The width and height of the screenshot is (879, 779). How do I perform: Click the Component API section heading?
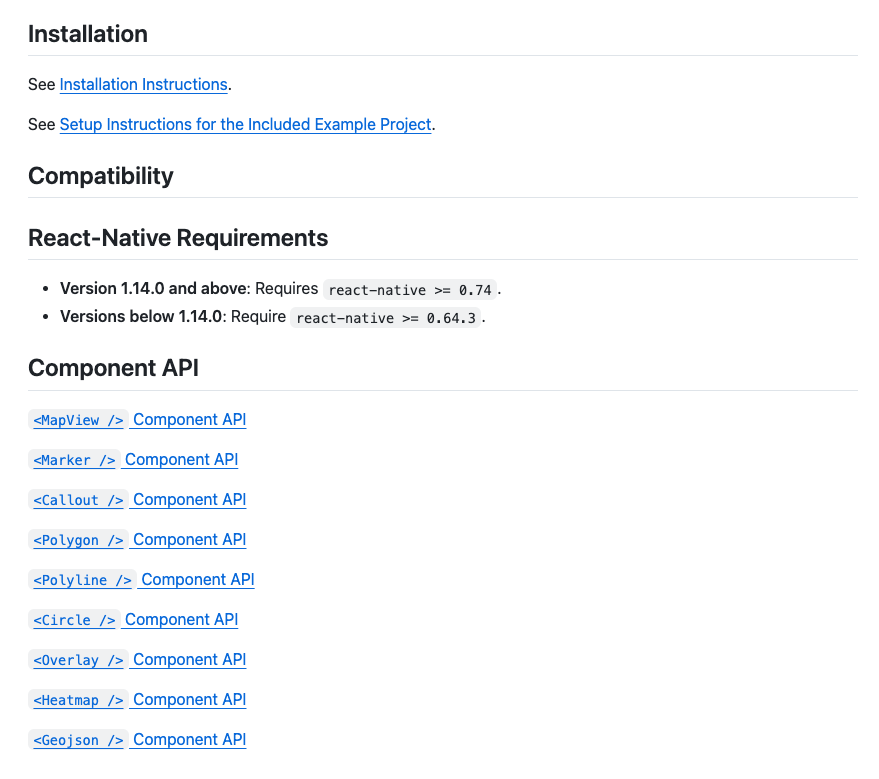tap(113, 368)
